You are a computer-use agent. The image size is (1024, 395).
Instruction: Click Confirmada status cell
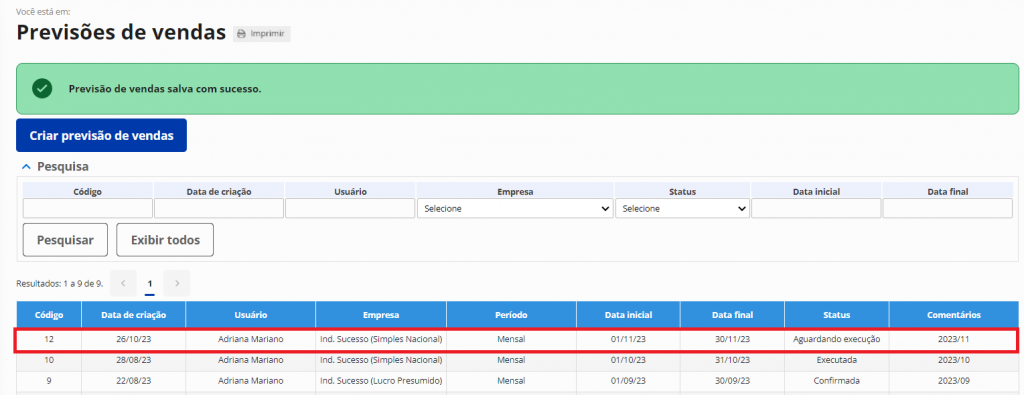[837, 381]
